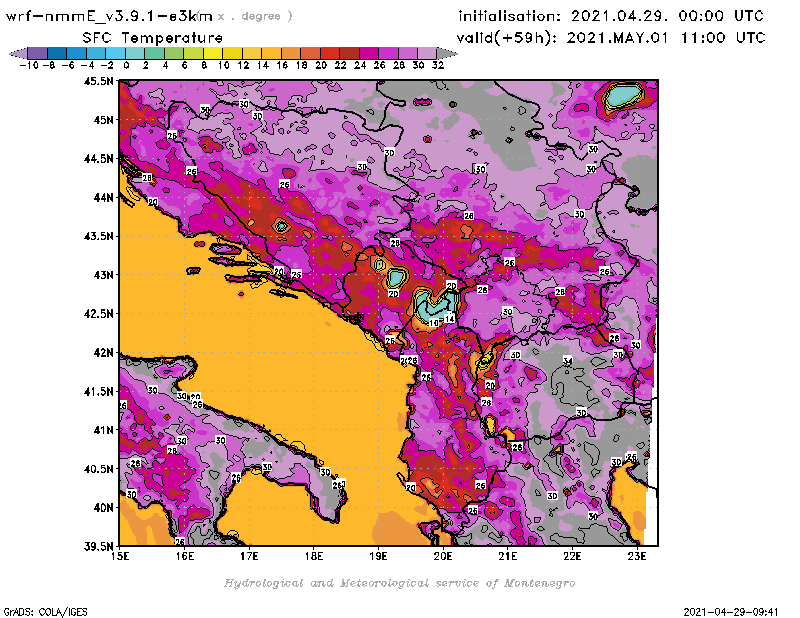Click the 39.5N latitude axis label
The height and width of the screenshot is (618, 800).
pos(98,546)
